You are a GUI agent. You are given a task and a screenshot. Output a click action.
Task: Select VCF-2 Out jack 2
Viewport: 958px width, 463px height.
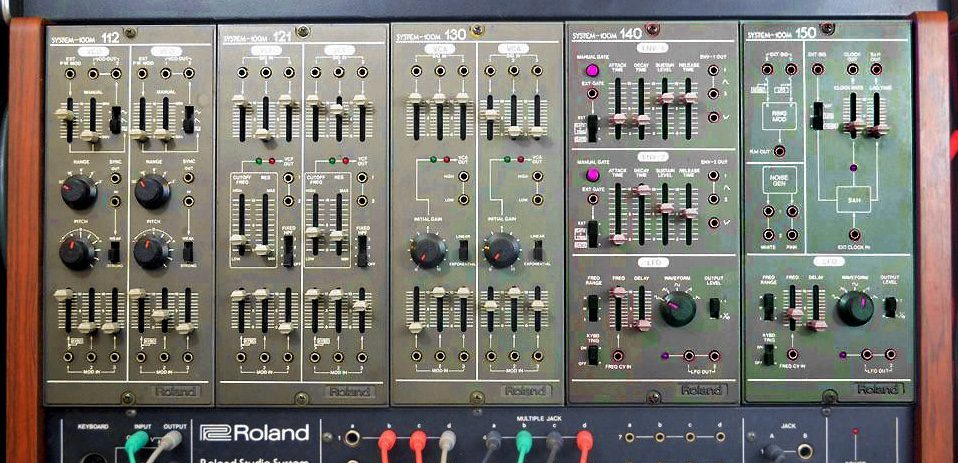click(362, 200)
